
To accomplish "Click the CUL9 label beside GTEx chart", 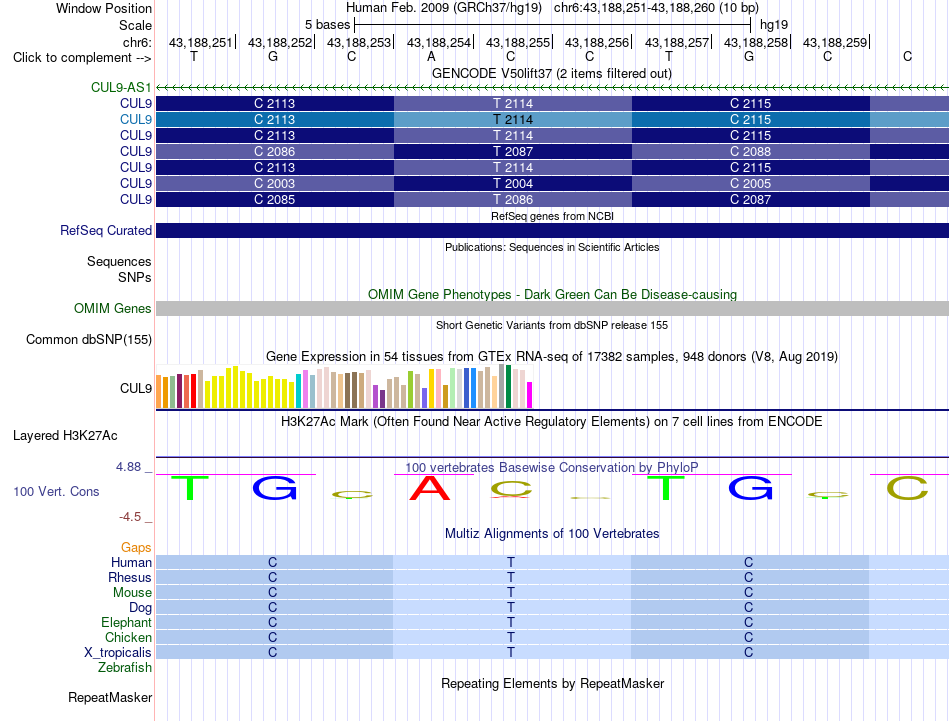I will (136, 388).
